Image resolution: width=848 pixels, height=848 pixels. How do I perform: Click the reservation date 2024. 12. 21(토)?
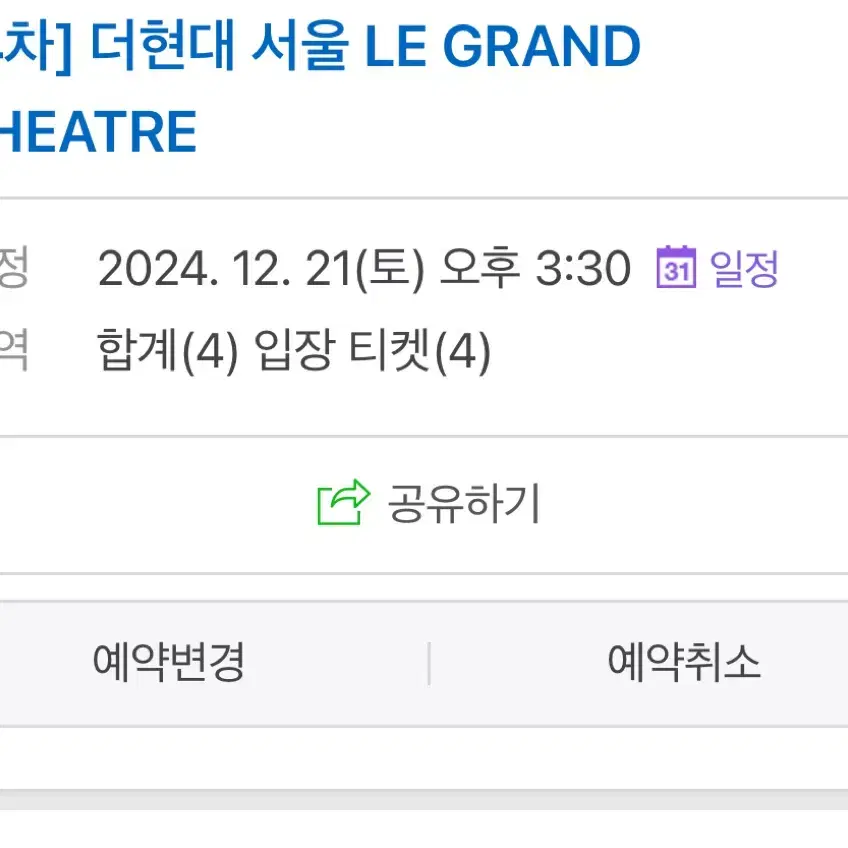pos(261,269)
